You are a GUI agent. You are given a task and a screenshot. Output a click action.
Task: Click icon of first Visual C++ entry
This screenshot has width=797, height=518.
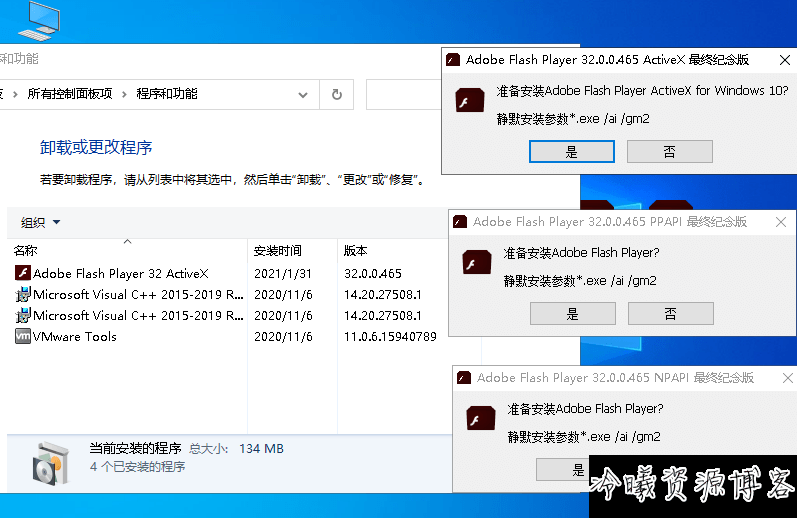[x=22, y=294]
